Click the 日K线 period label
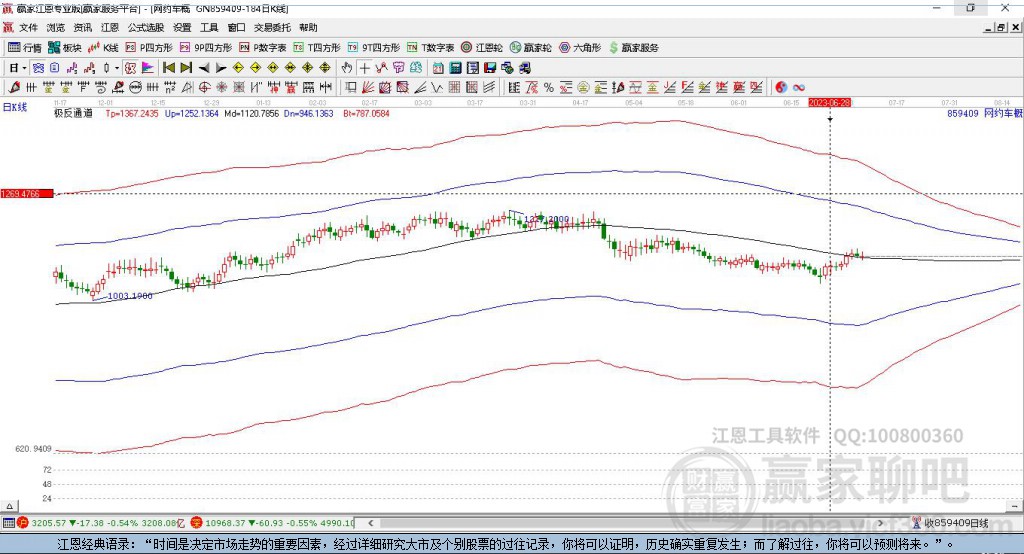The width and height of the screenshot is (1024, 554). tap(15, 107)
